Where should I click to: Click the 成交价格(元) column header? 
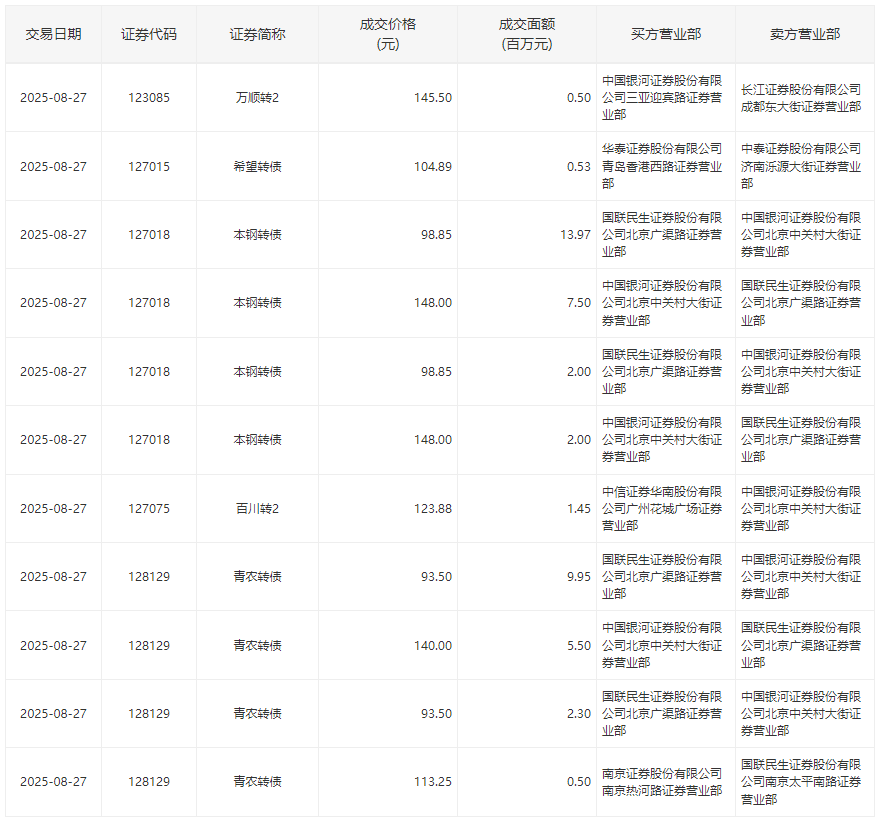(x=387, y=34)
